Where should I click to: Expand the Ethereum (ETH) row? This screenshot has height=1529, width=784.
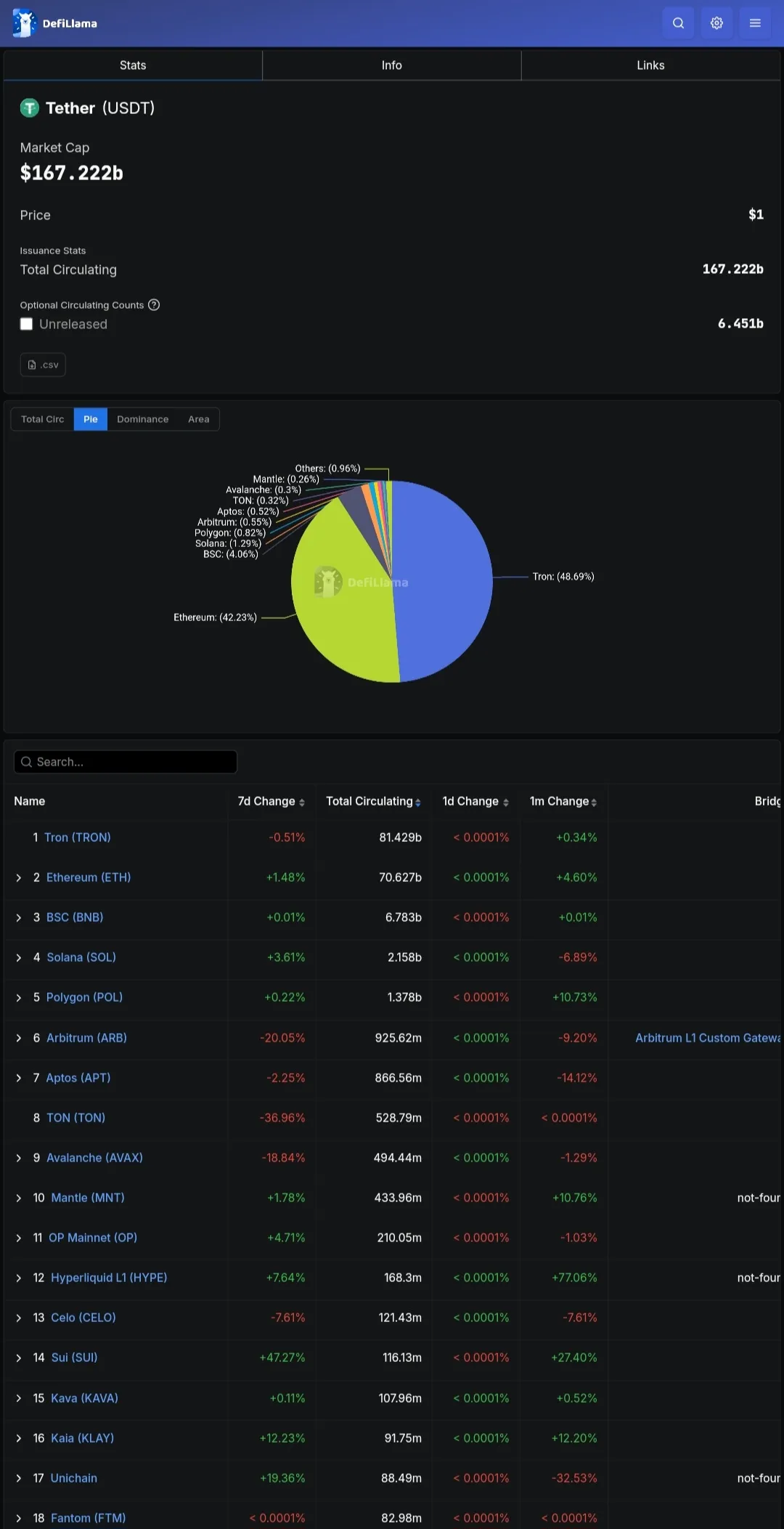(x=19, y=878)
